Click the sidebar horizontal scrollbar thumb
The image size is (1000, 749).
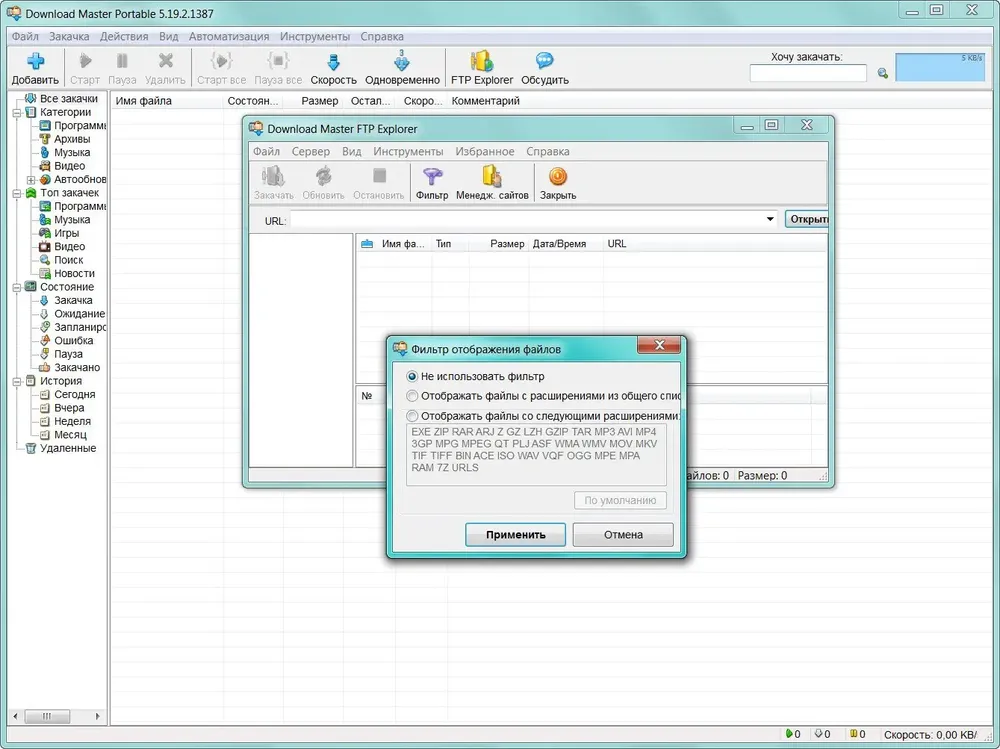click(x=47, y=716)
